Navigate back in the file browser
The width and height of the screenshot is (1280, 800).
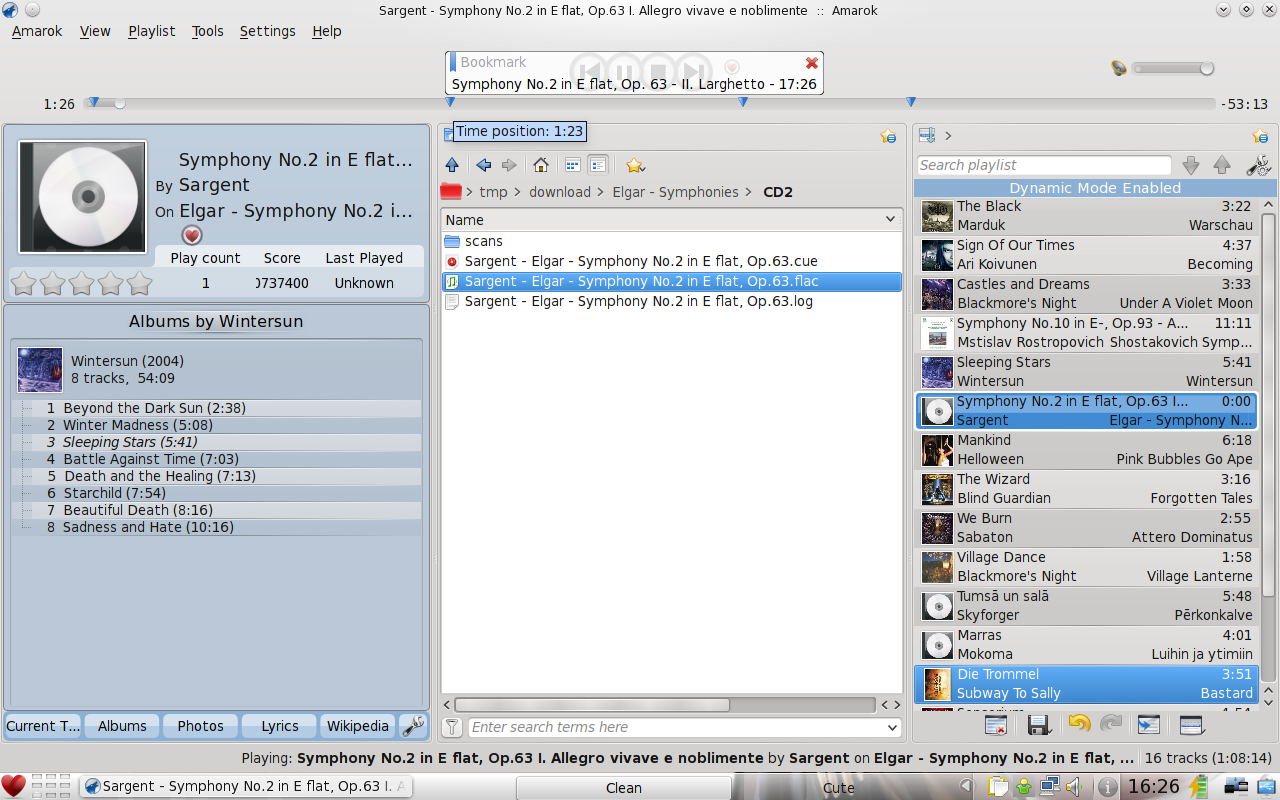click(484, 165)
